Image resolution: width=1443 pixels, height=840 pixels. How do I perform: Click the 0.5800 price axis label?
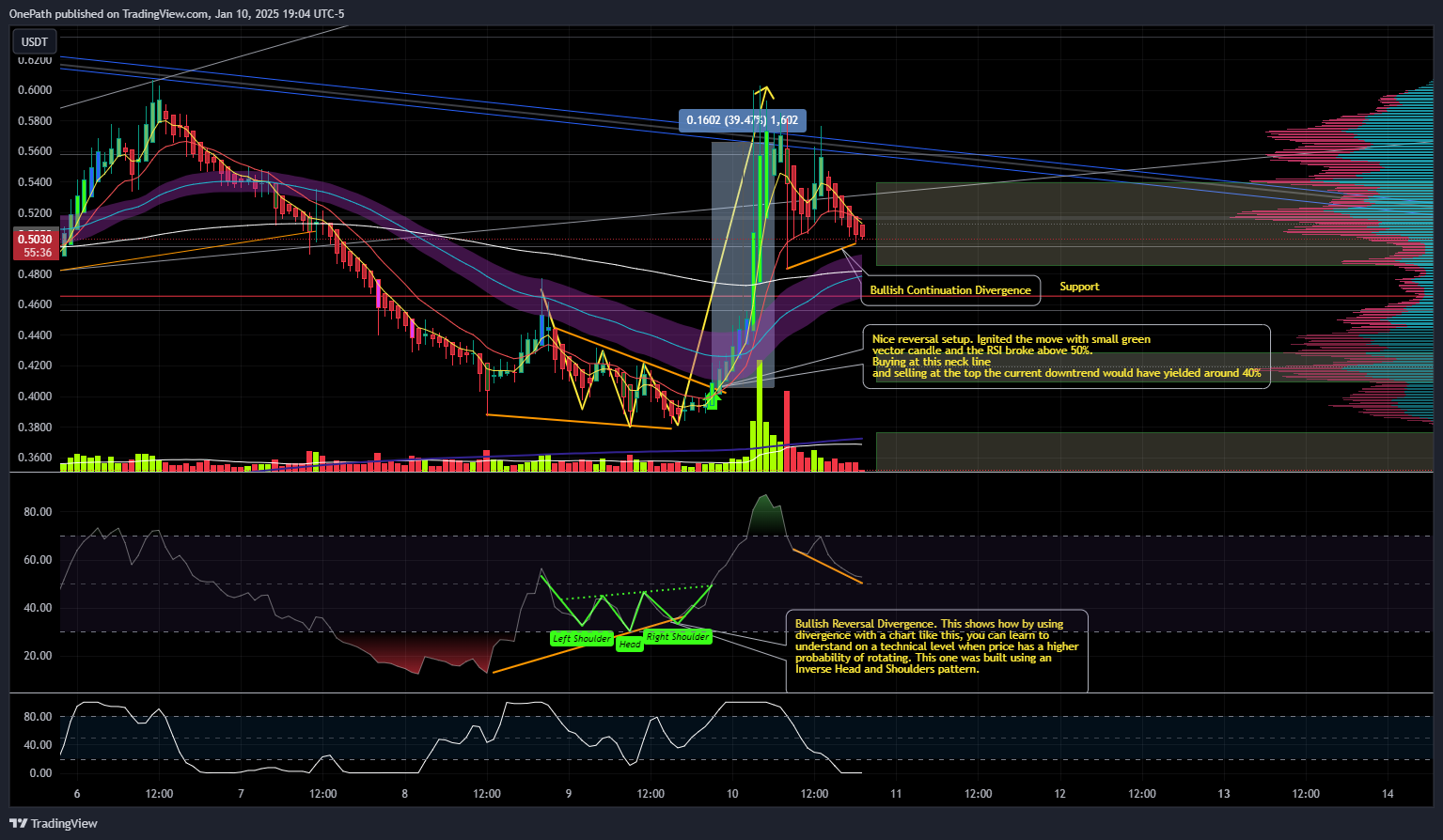click(x=35, y=121)
